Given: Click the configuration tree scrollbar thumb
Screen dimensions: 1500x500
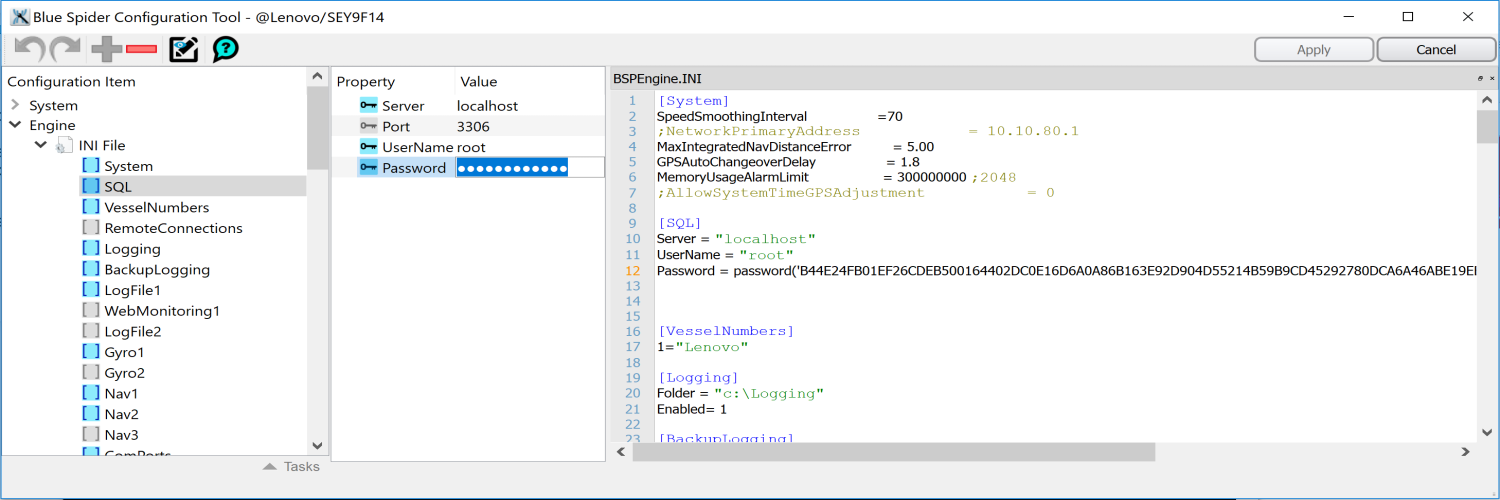Looking at the screenshot, I should 317,128.
